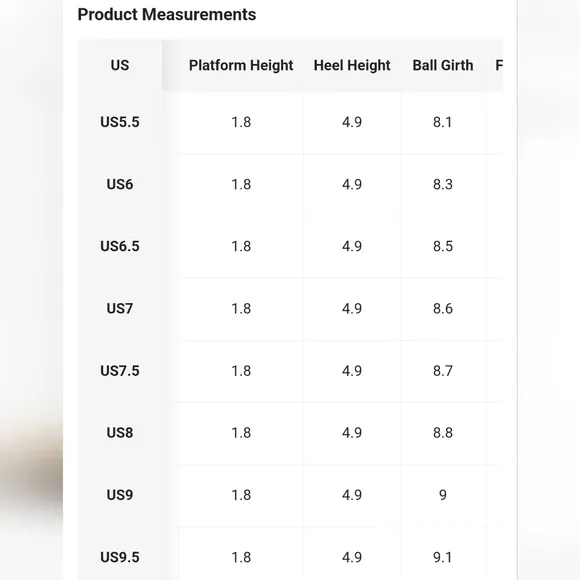The image size is (580, 580).
Task: Click the Ball Girth column header
Action: pos(443,65)
